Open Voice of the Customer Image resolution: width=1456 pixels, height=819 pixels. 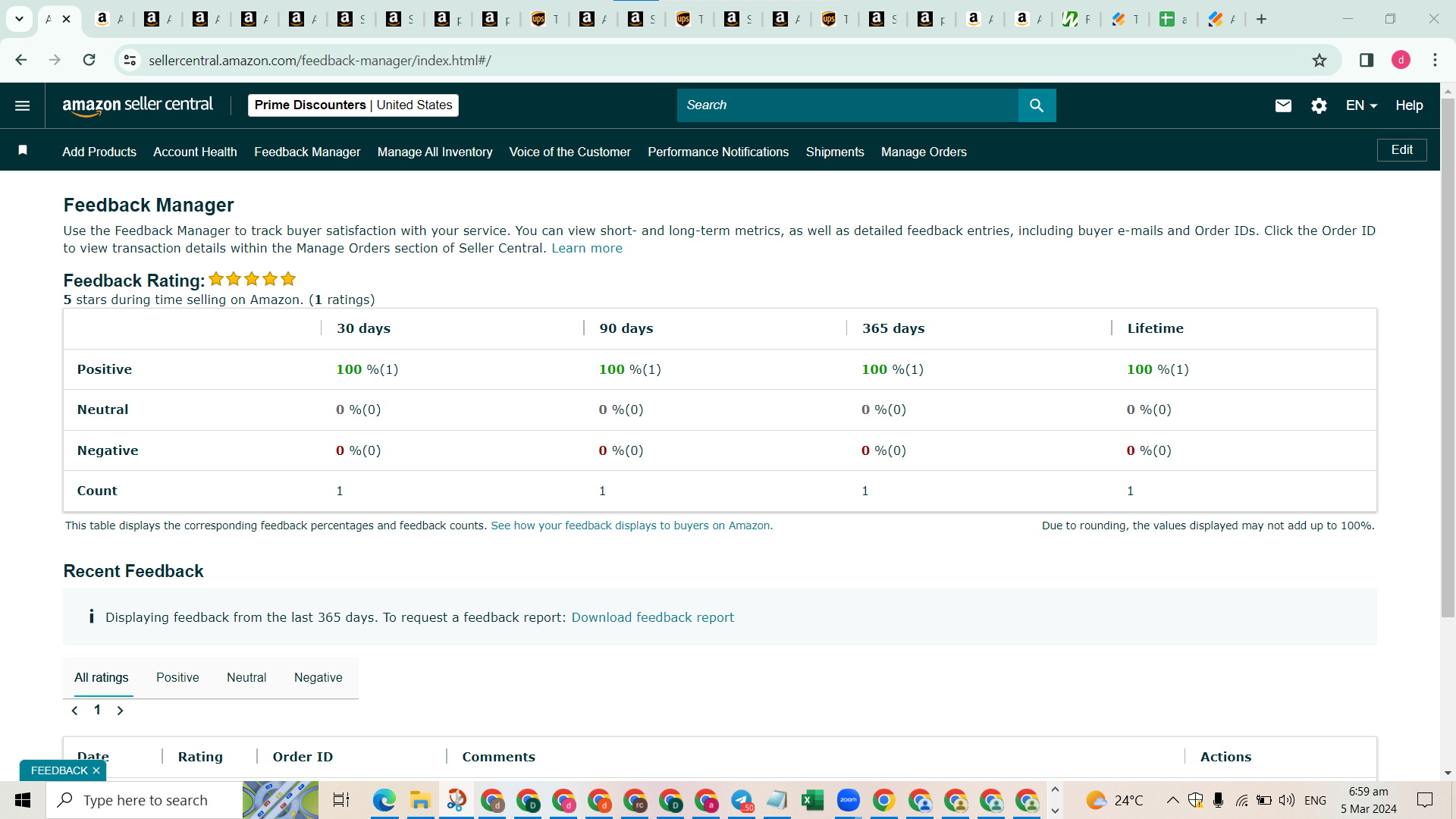point(570,152)
